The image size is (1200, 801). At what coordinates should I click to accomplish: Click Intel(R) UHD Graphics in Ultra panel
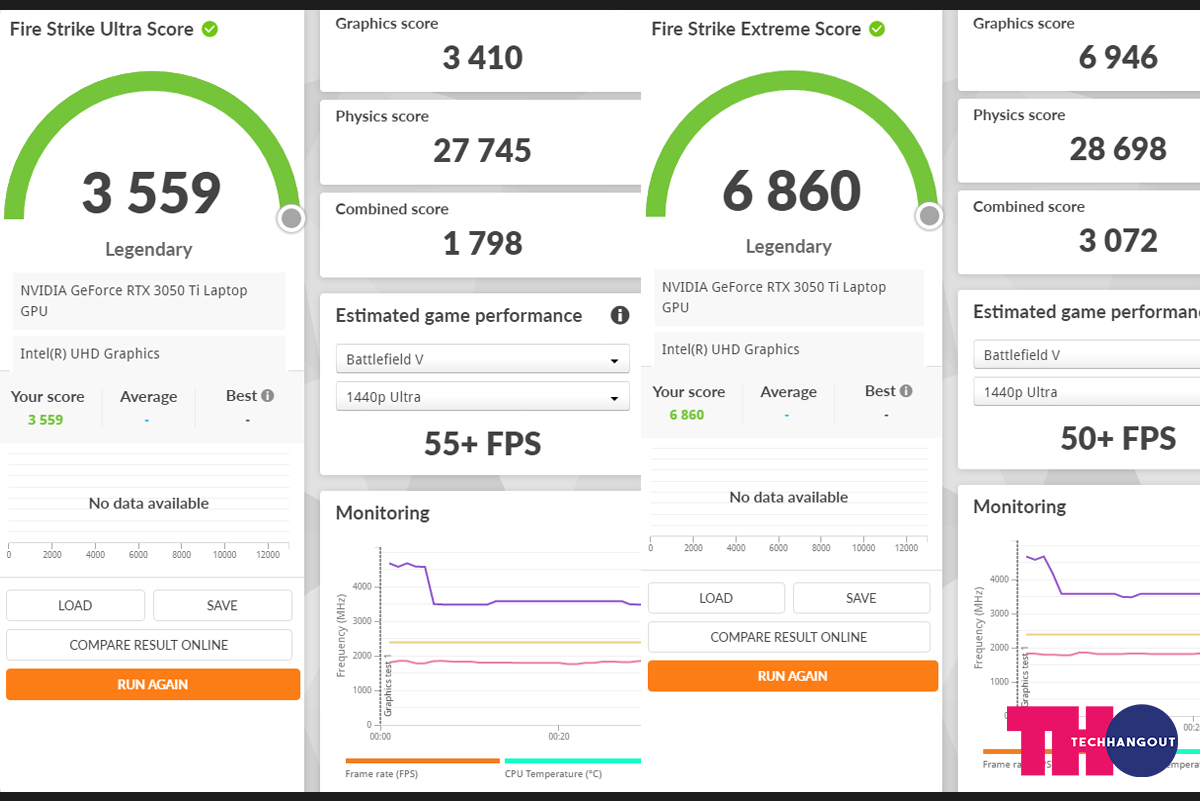point(90,354)
